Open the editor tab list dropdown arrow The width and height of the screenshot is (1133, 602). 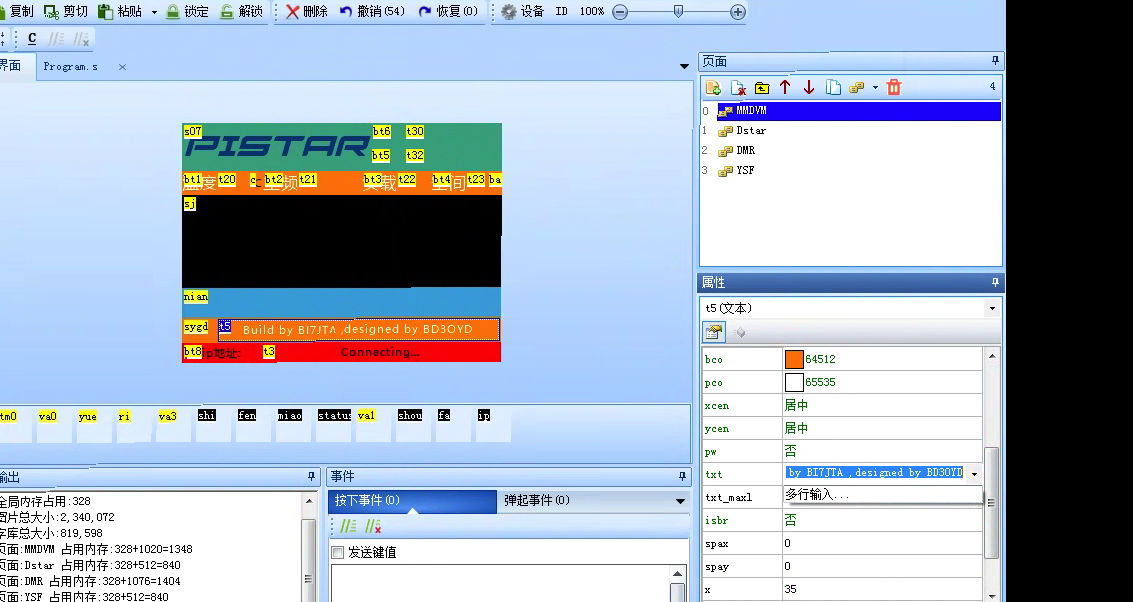coord(684,66)
